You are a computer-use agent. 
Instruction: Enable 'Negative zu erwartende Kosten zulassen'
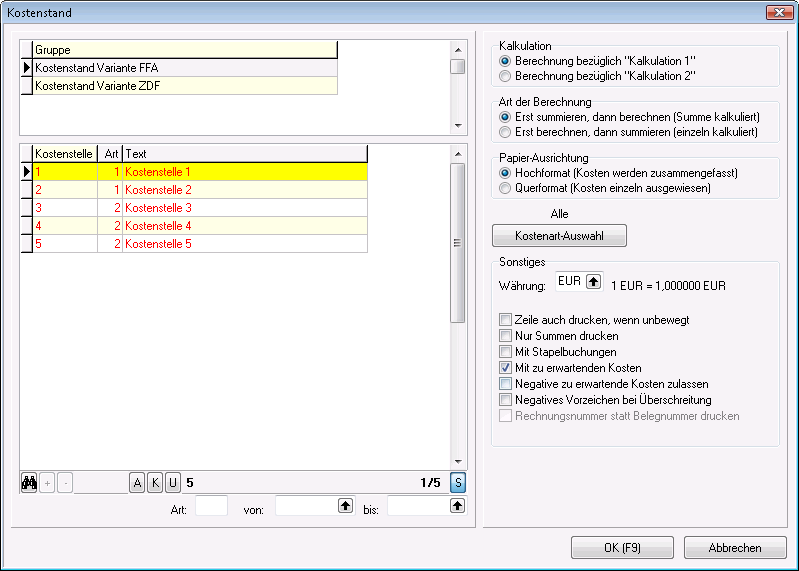coord(505,384)
